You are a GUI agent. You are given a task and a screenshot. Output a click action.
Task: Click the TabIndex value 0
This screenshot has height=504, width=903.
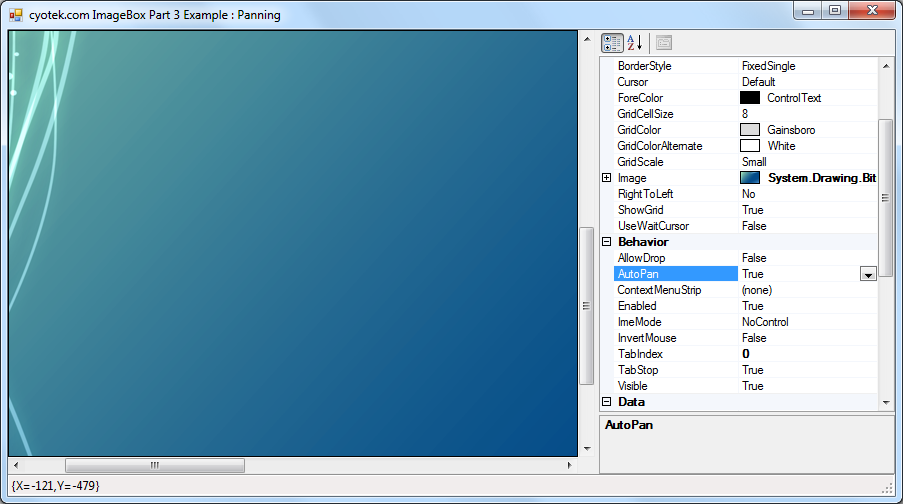746,354
